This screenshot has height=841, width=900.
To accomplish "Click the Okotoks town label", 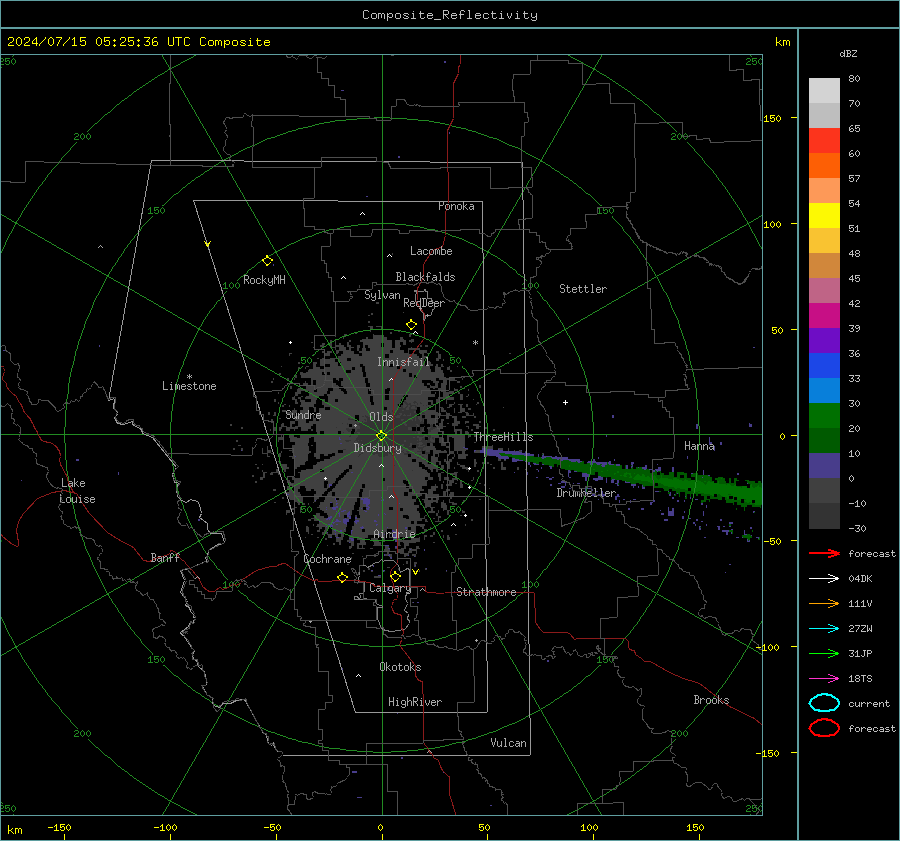I will [400, 667].
